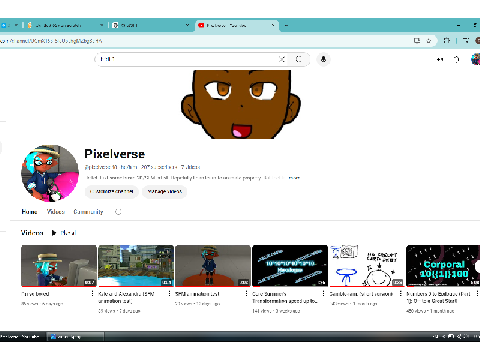Open options menu for the third video
Viewport: 480px width, 360px height.
pos(246,294)
